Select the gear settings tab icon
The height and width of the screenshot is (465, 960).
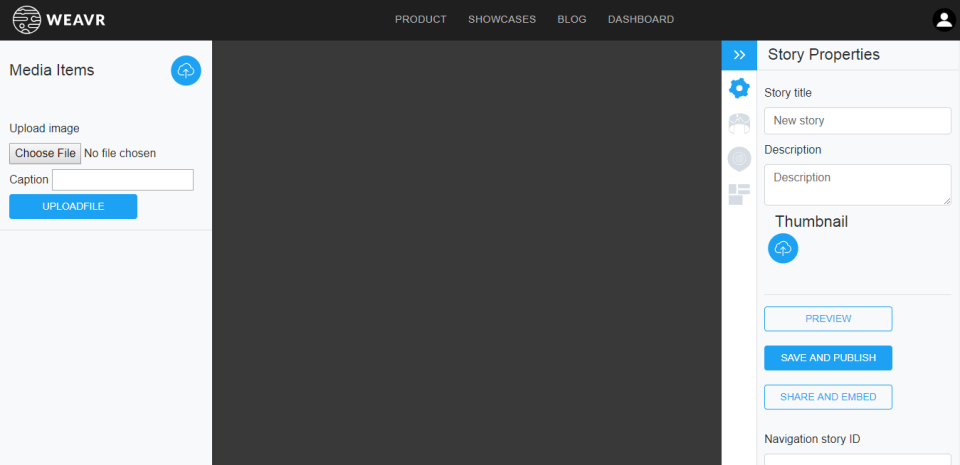739,89
